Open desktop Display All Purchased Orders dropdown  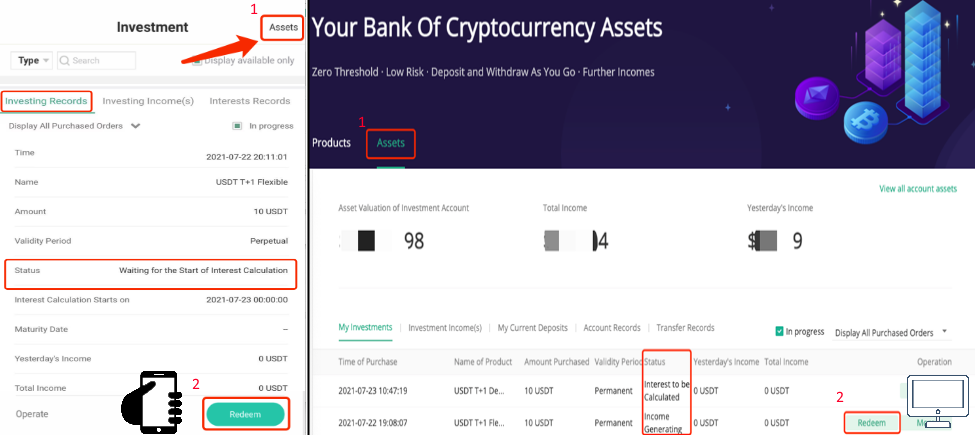click(x=892, y=332)
